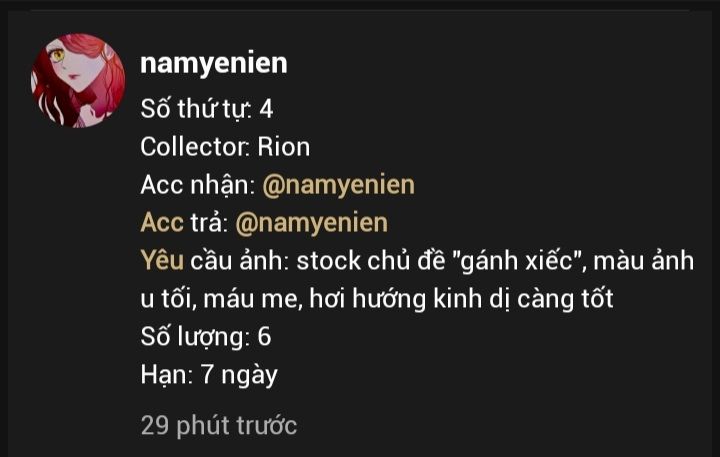Select the 'Hạn: 7 ngày' line

209,375
